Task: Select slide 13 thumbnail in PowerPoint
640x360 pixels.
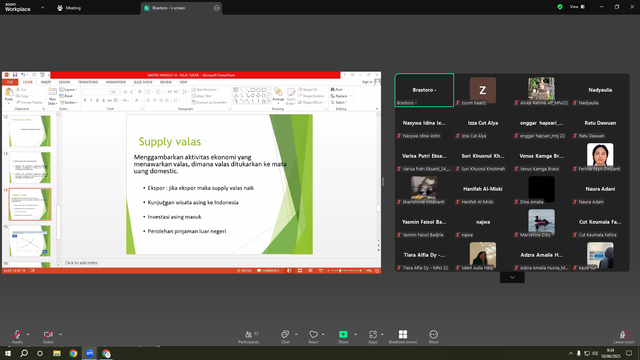Action: [x=30, y=167]
